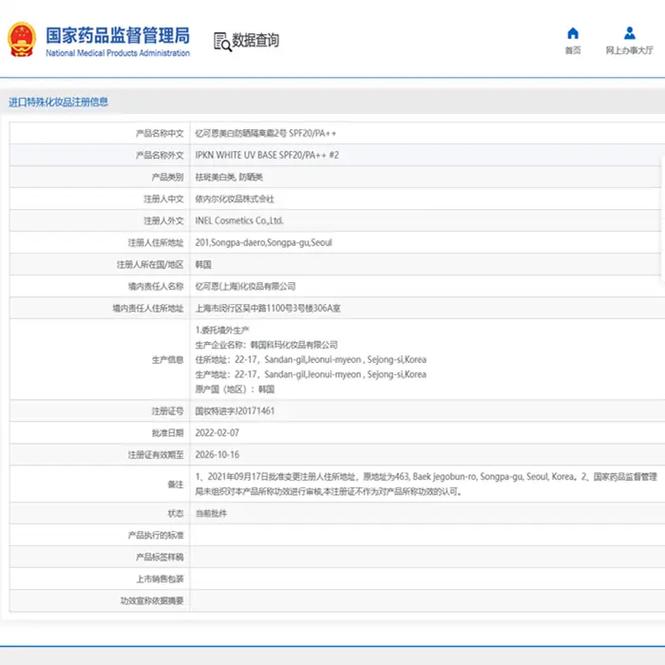Image resolution: width=665 pixels, height=665 pixels.
Task: Click the 状态 value 当前批件
Action: point(211,514)
